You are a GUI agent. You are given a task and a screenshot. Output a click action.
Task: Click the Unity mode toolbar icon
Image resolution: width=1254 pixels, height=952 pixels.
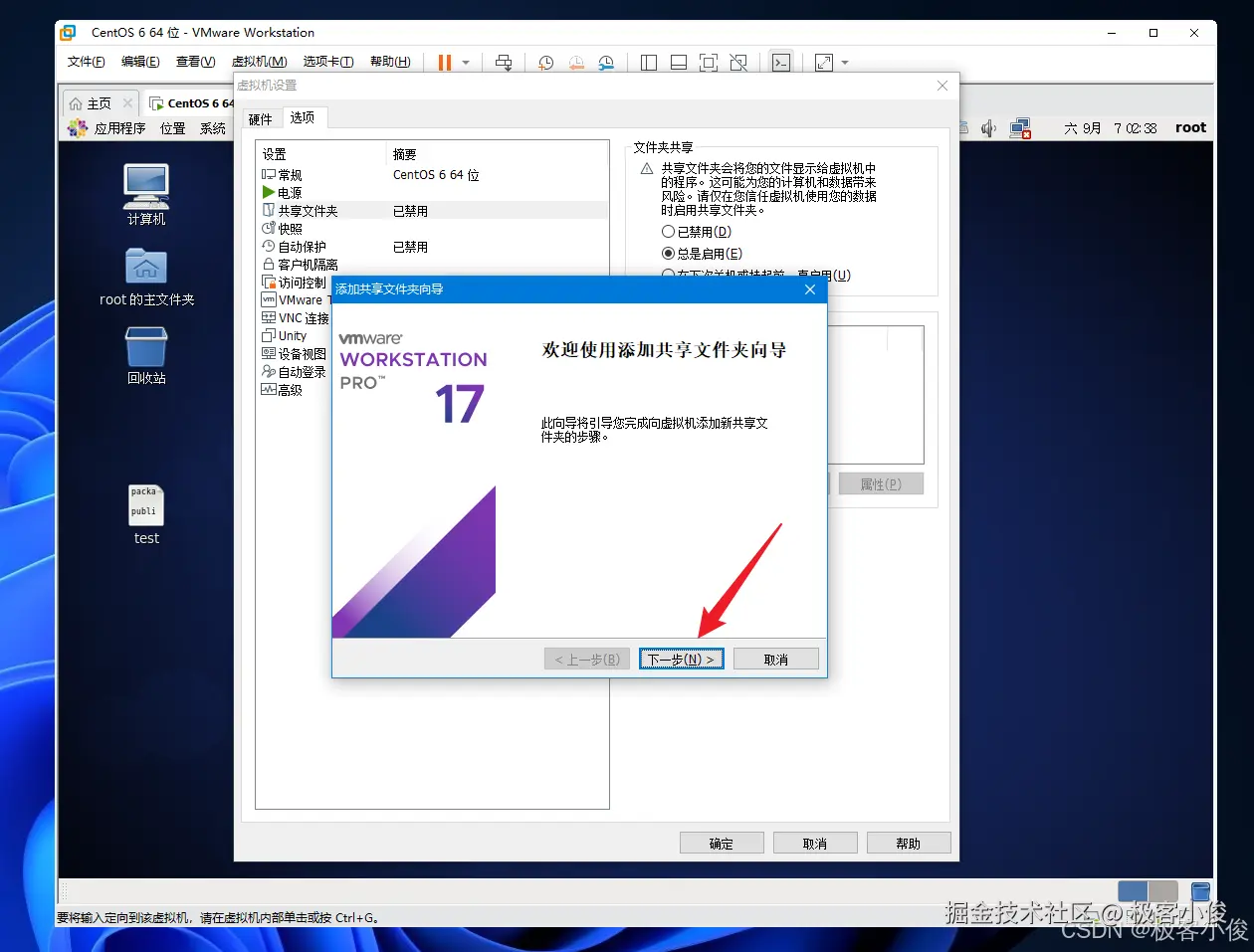[738, 63]
